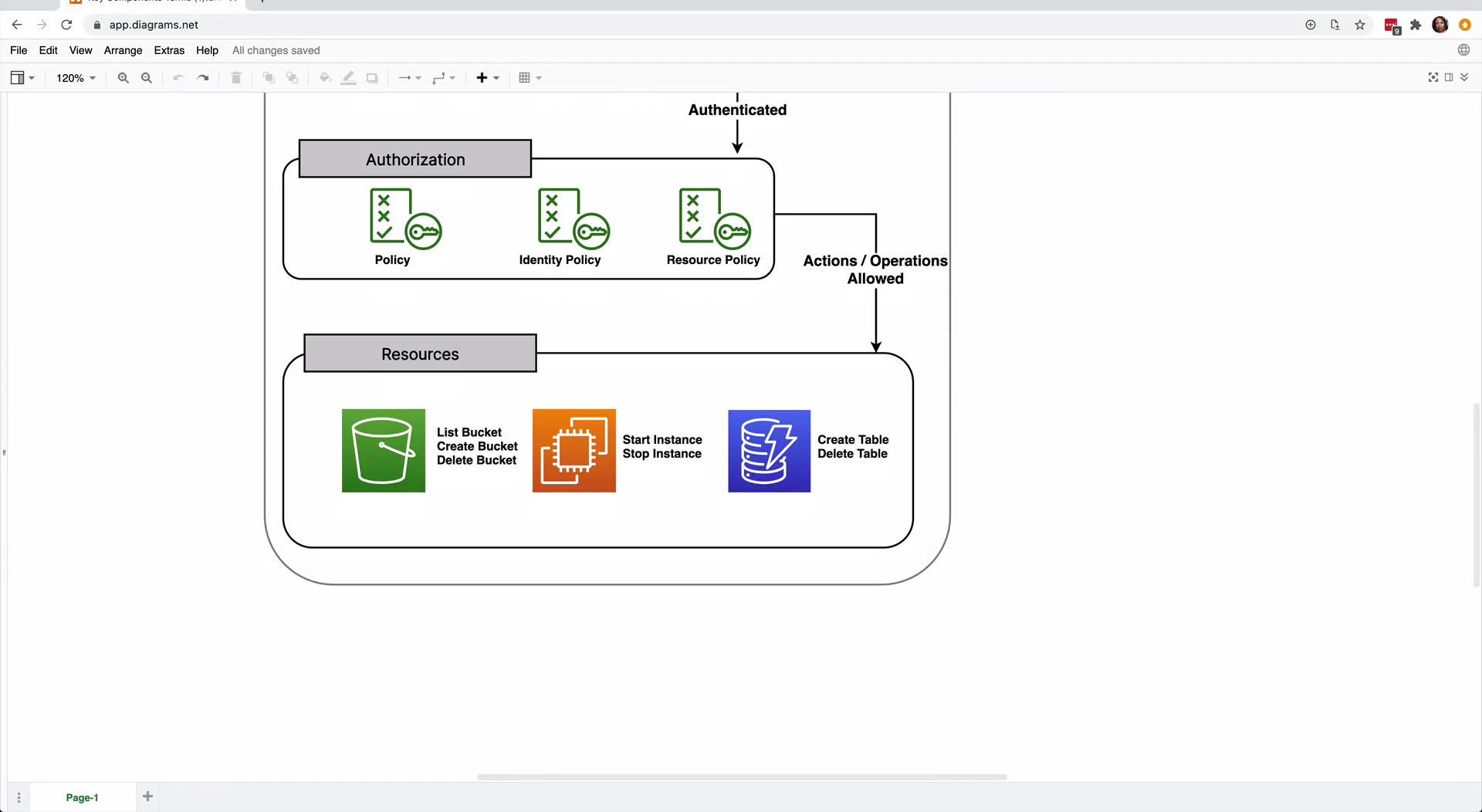The width and height of the screenshot is (1482, 812).
Task: Click the share page icon in address bar
Action: (x=1335, y=25)
